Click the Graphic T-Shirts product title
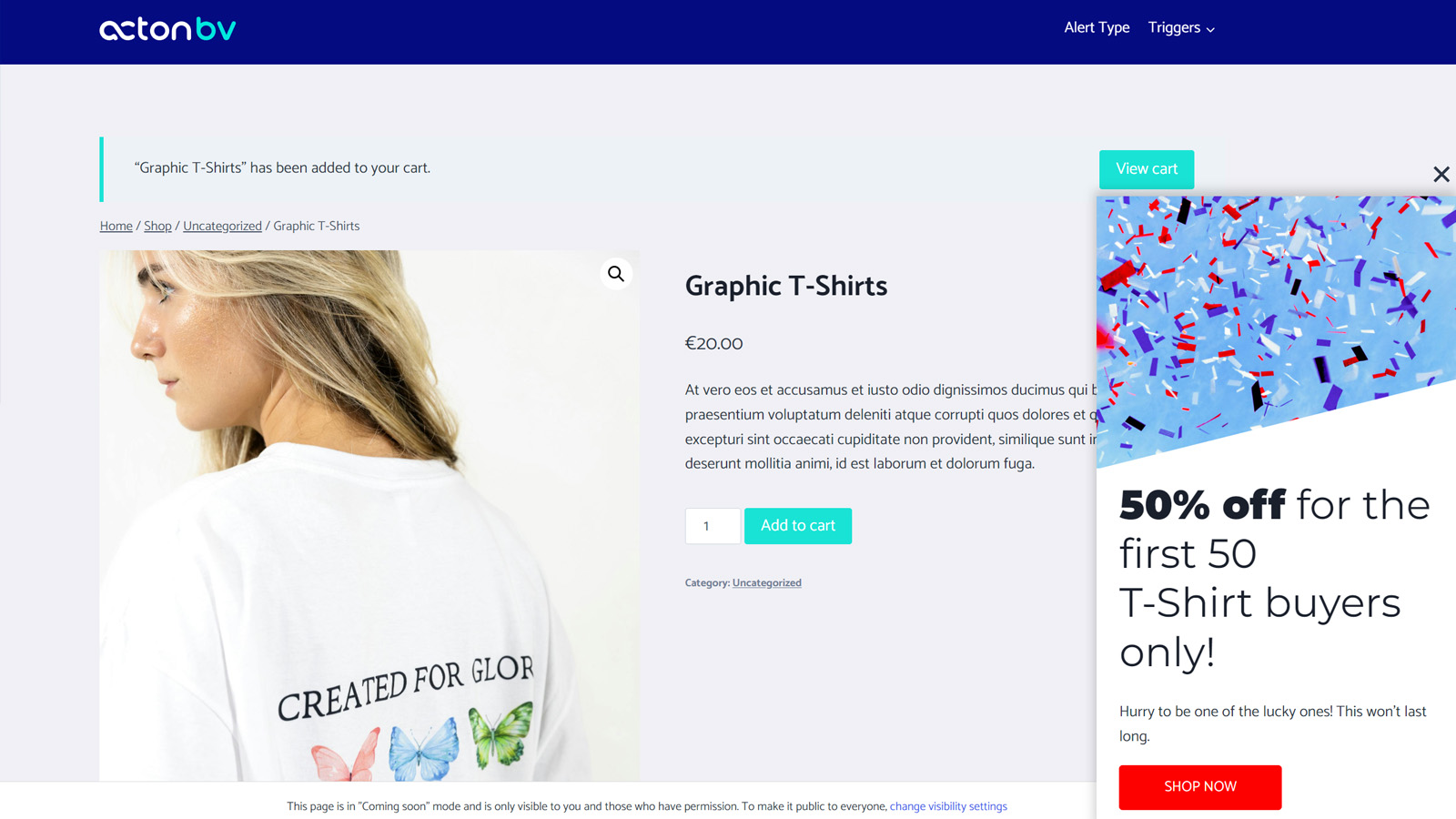 pos(786,286)
